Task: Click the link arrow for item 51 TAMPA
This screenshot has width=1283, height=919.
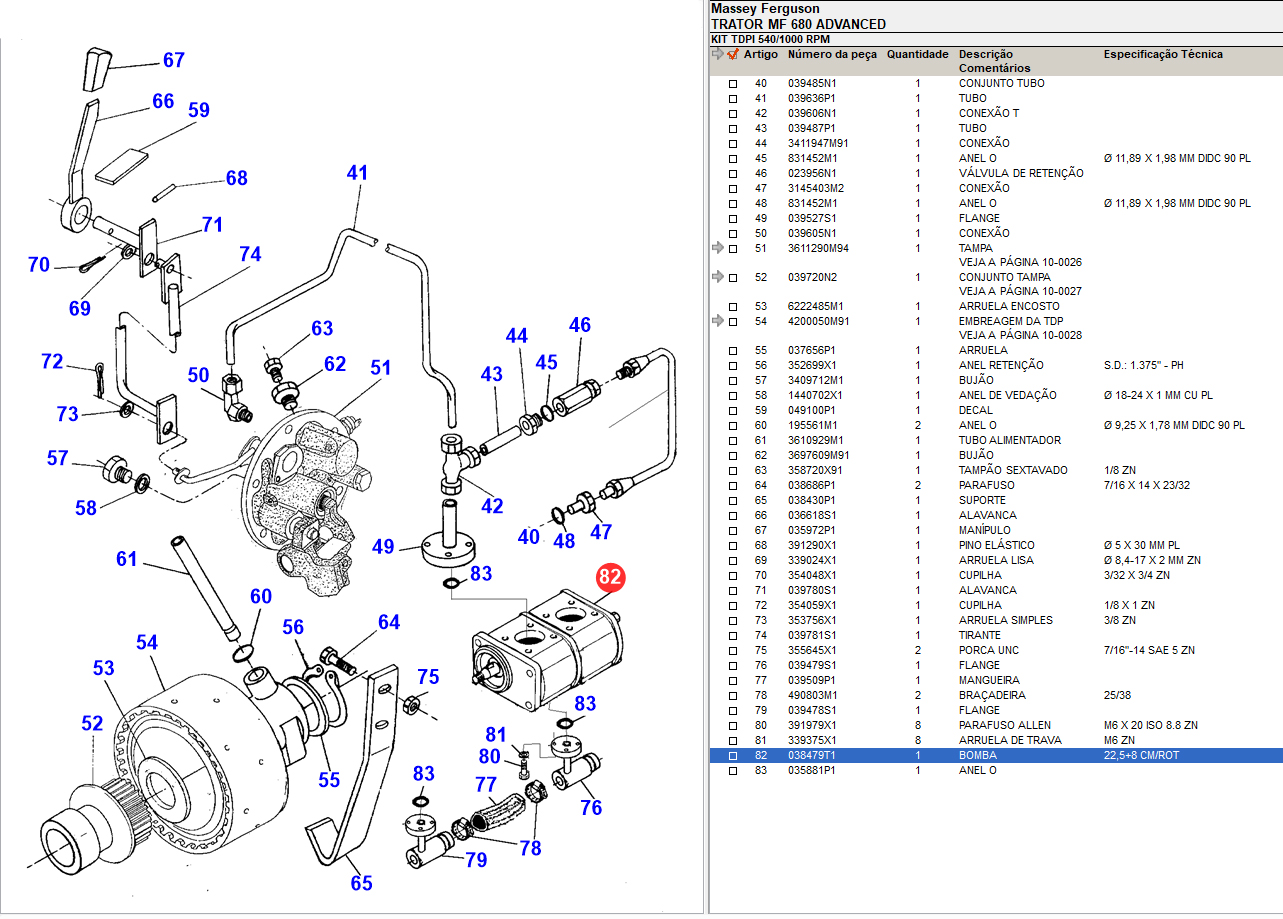Action: tap(717, 248)
